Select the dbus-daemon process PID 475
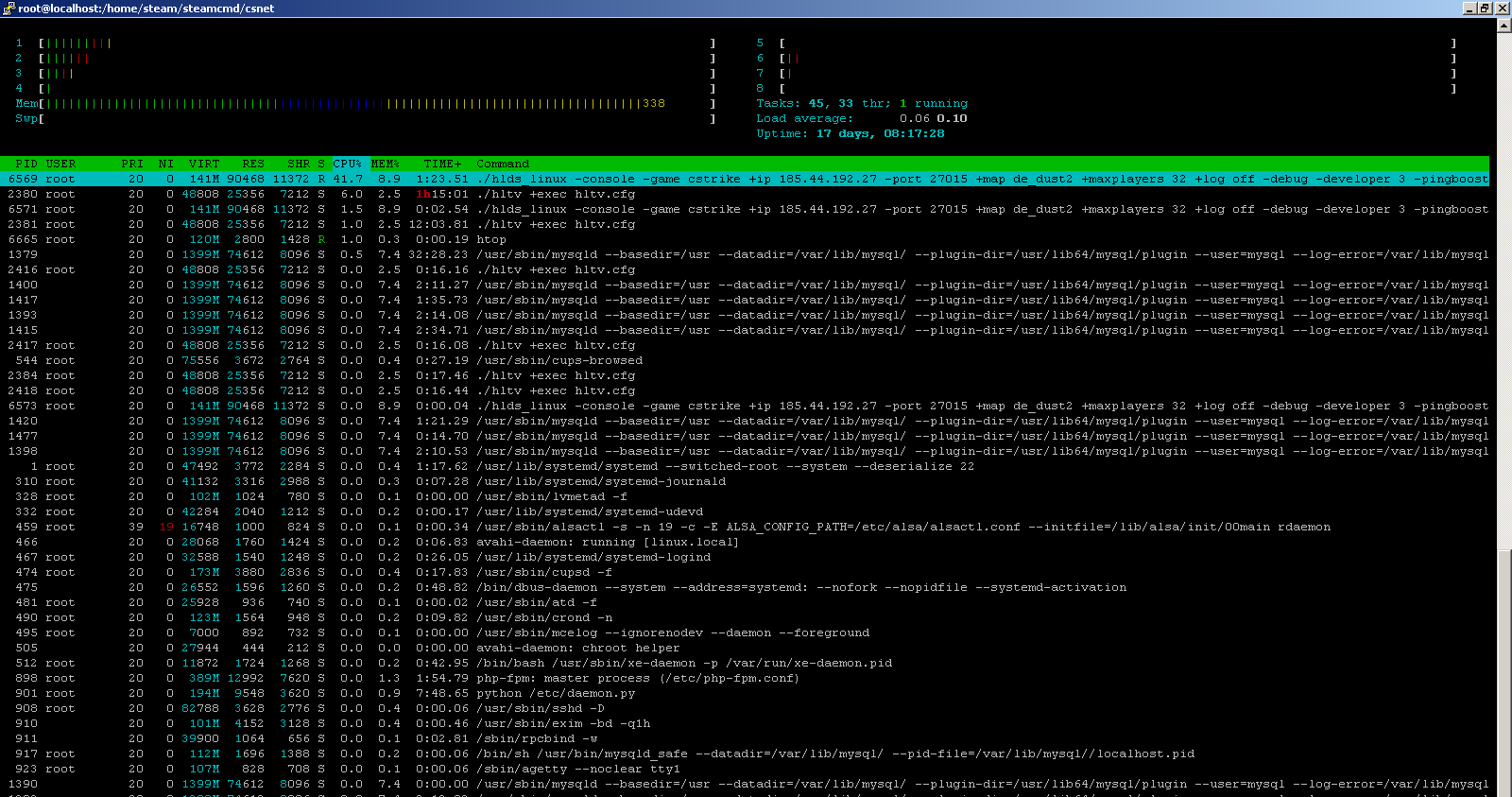This screenshot has height=797, width=1512. [745, 587]
